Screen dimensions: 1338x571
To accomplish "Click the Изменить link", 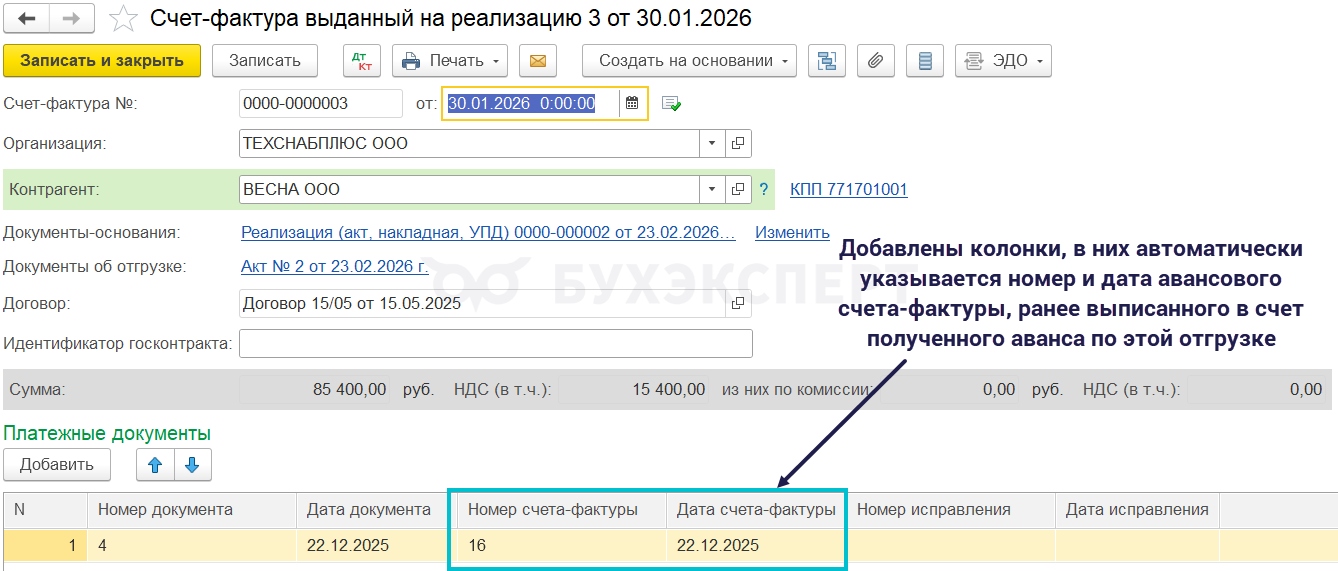I will tap(792, 232).
